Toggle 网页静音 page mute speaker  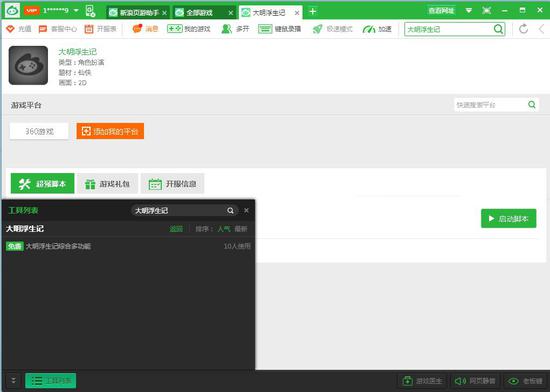pyautogui.click(x=475, y=381)
